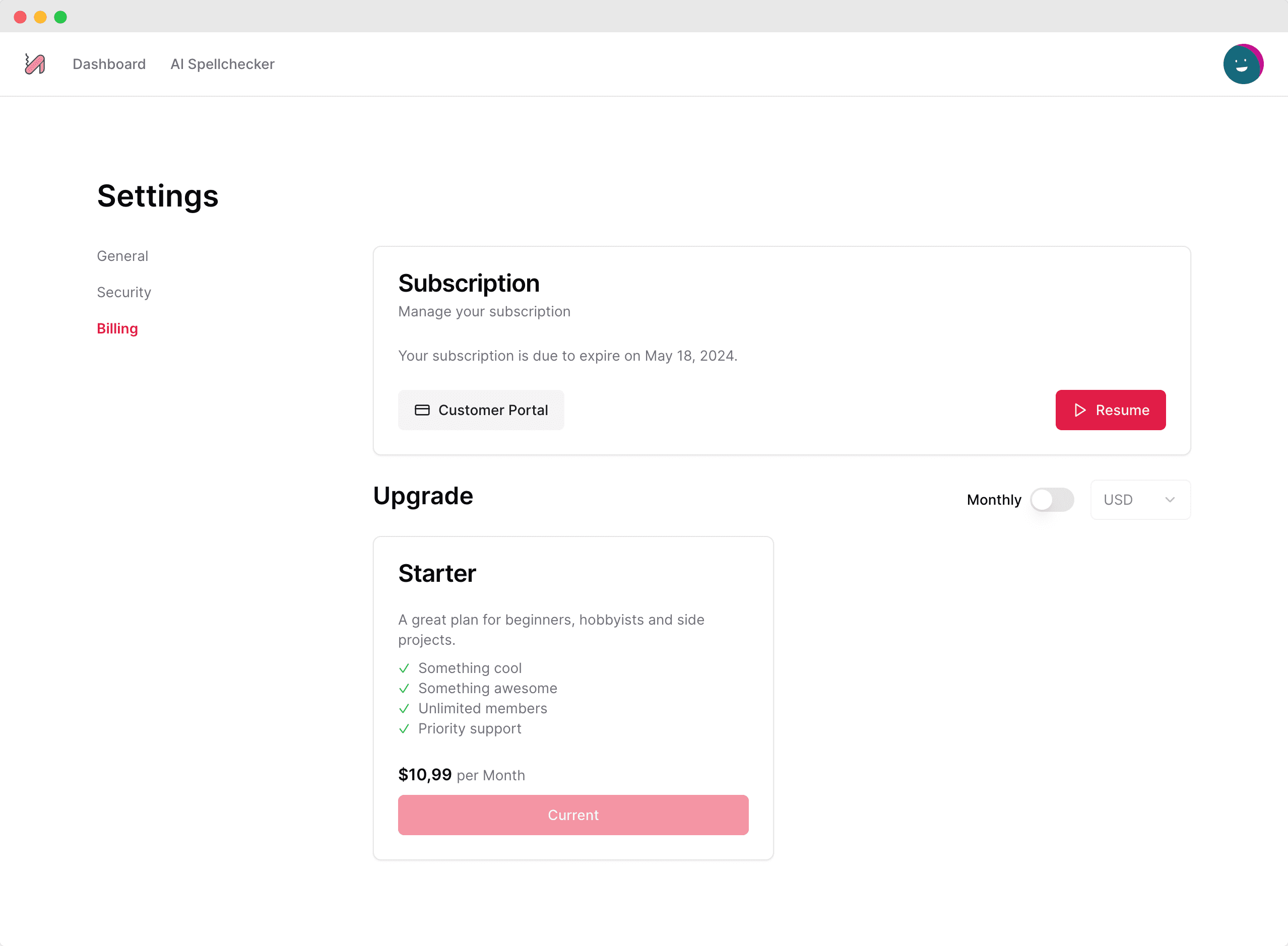This screenshot has height=946, width=1288.
Task: Expand currency selector using its chevron arrow
Action: tap(1170, 500)
